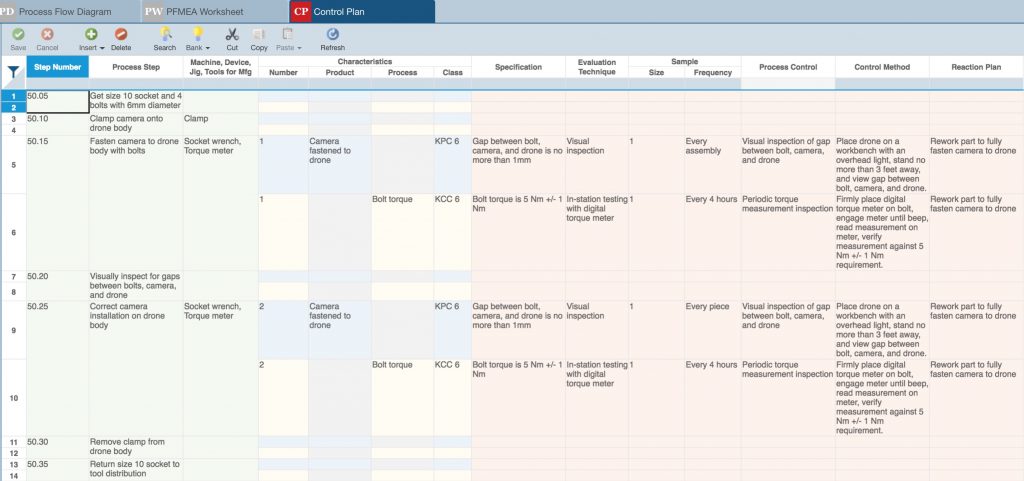Cut selection using the scissors icon
The width and height of the screenshot is (1024, 481).
coord(232,35)
